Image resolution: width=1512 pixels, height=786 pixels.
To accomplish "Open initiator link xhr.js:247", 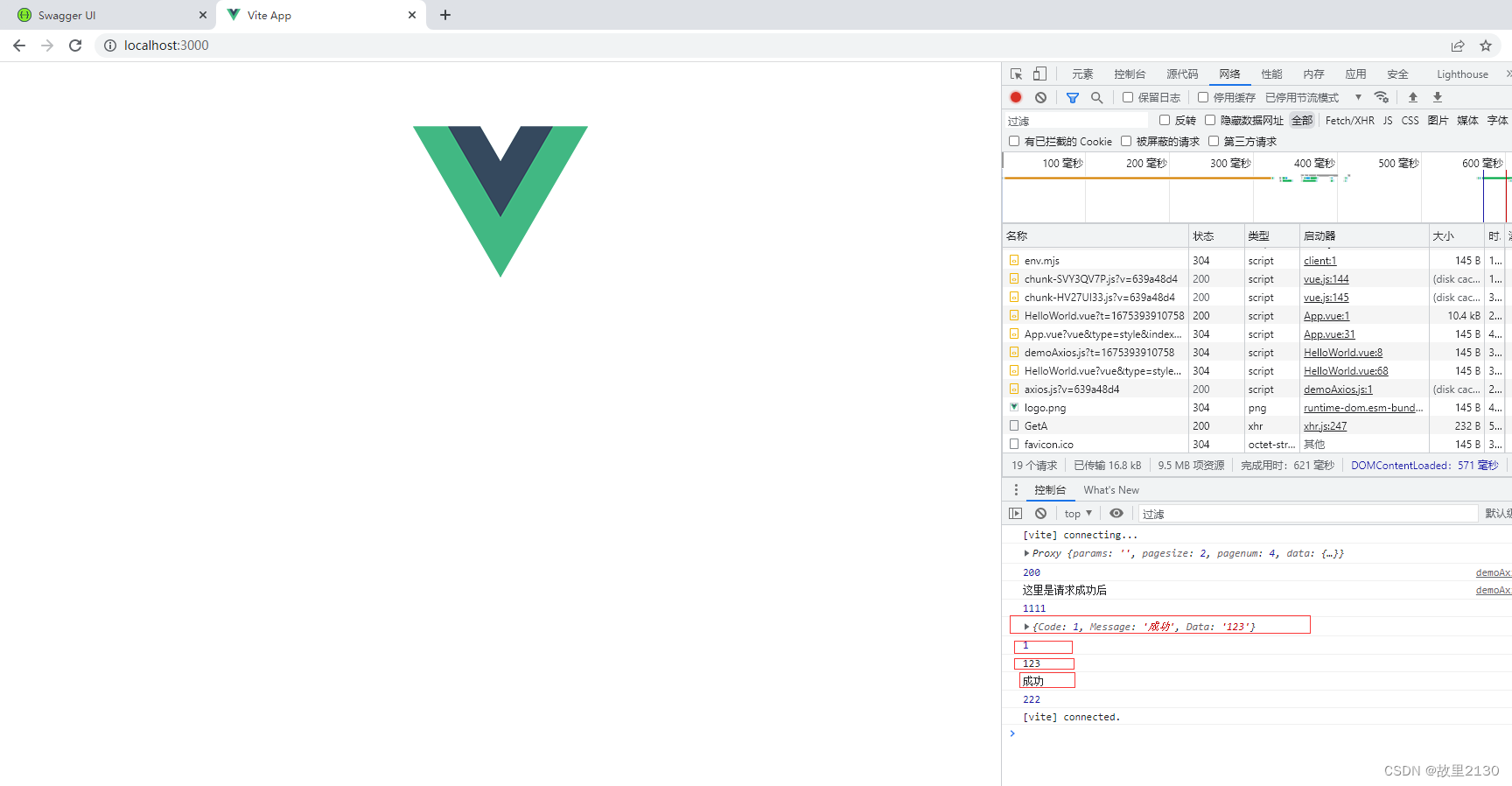I will point(1325,426).
